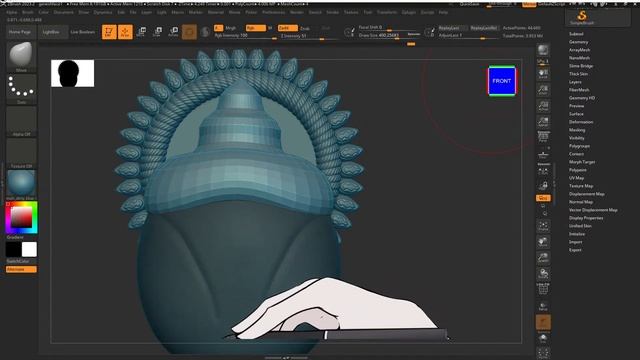This screenshot has height=360, width=640.
Task: Toggle the orange Solo icon on right shelf
Action: [543, 322]
